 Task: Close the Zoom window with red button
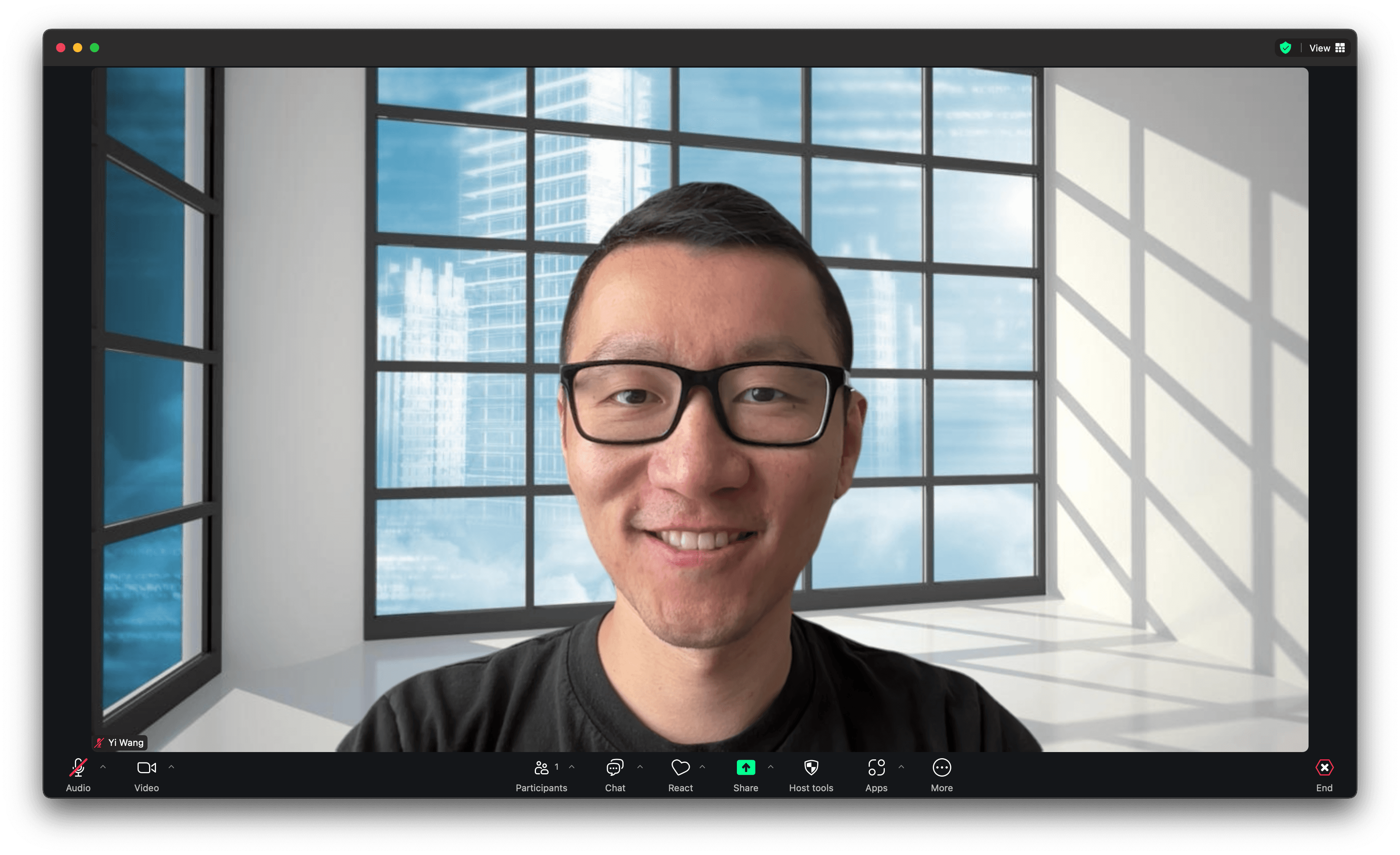click(x=61, y=48)
